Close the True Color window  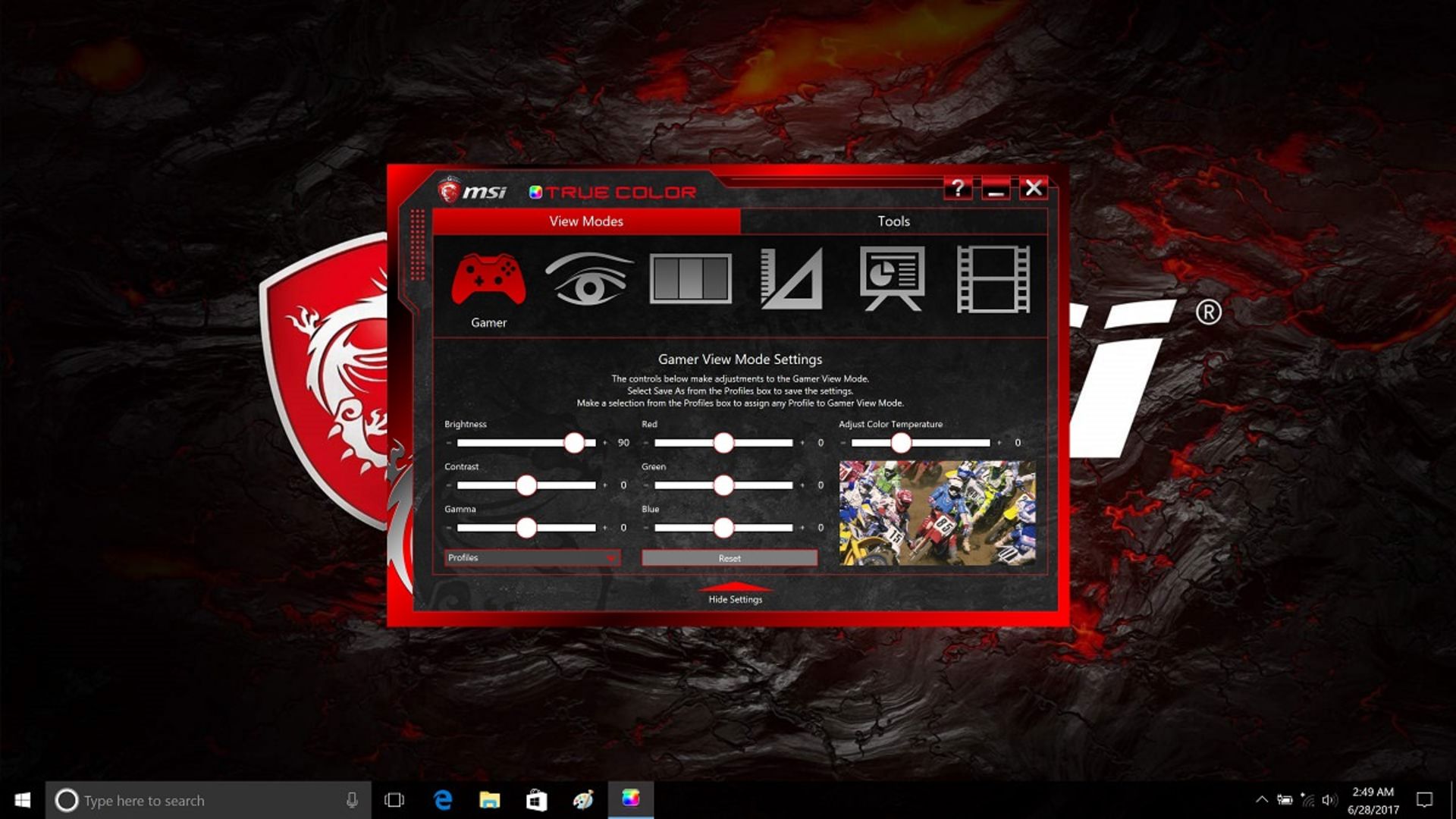click(x=1033, y=188)
